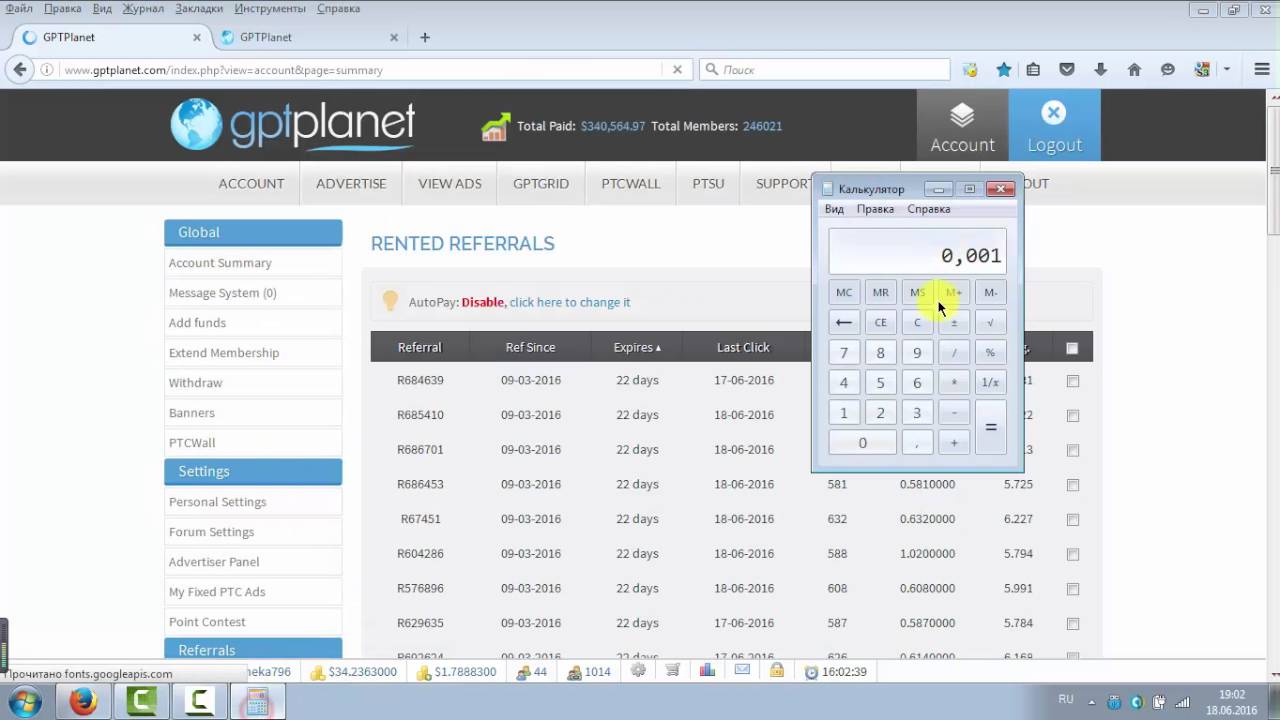Viewport: 1280px width, 720px height.
Task: Open the Файл menu in Firefox
Action: click(x=19, y=8)
